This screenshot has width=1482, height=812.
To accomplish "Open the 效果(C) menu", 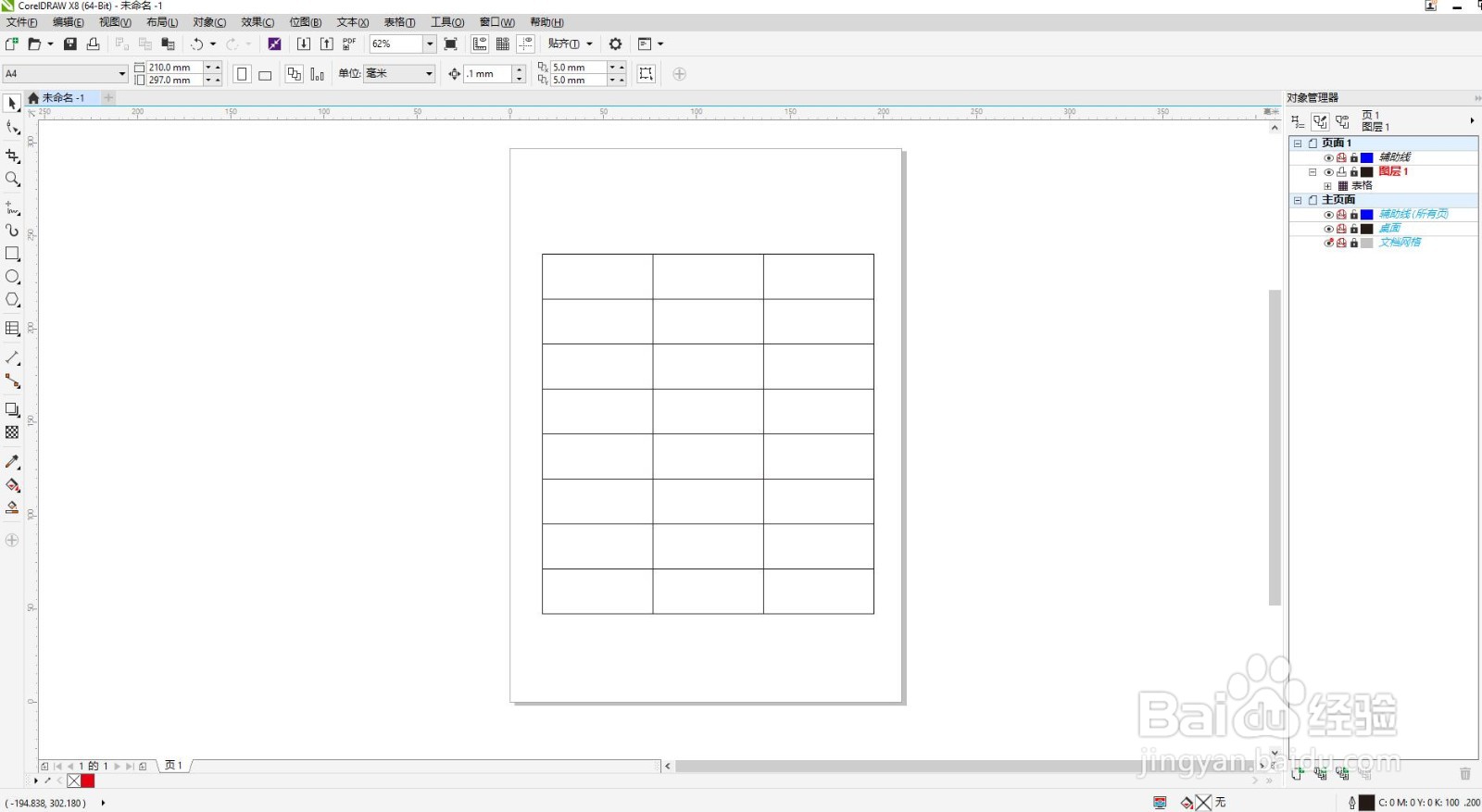I will [257, 22].
